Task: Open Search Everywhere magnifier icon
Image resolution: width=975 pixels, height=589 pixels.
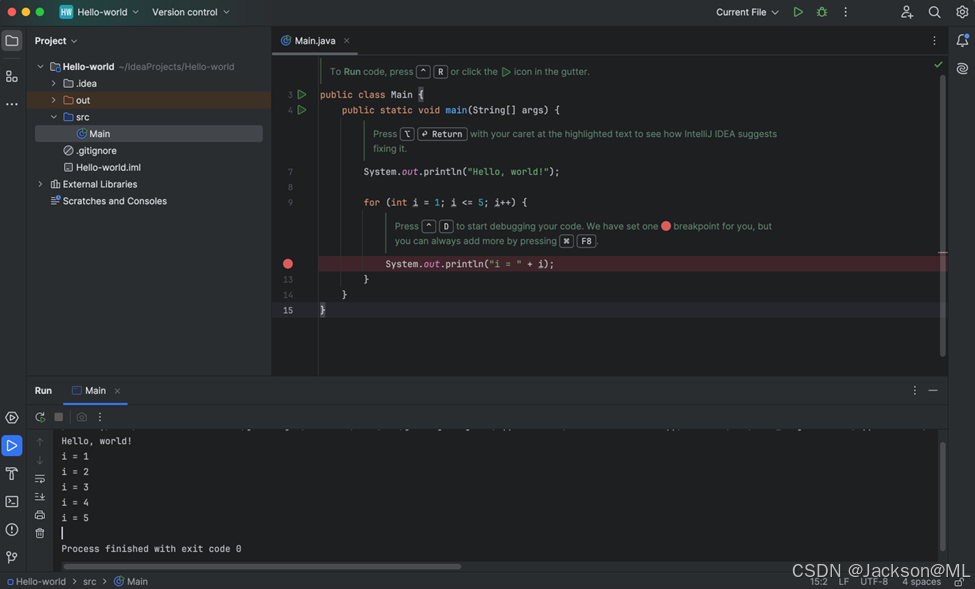Action: [x=934, y=12]
